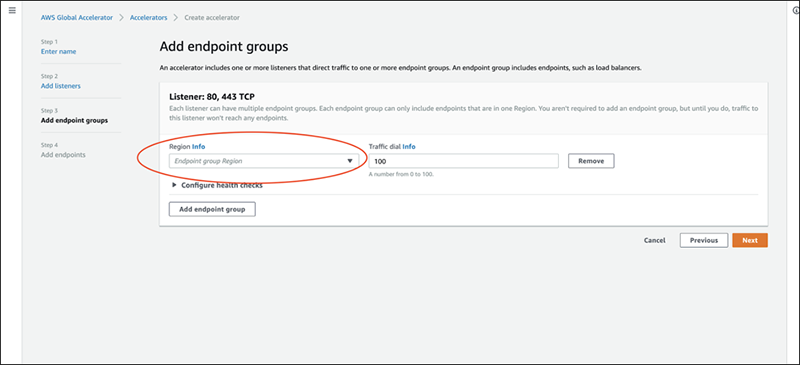Viewport: 800px width, 365px height.
Task: Open the Endpoint group Region dropdown
Action: [x=264, y=161]
